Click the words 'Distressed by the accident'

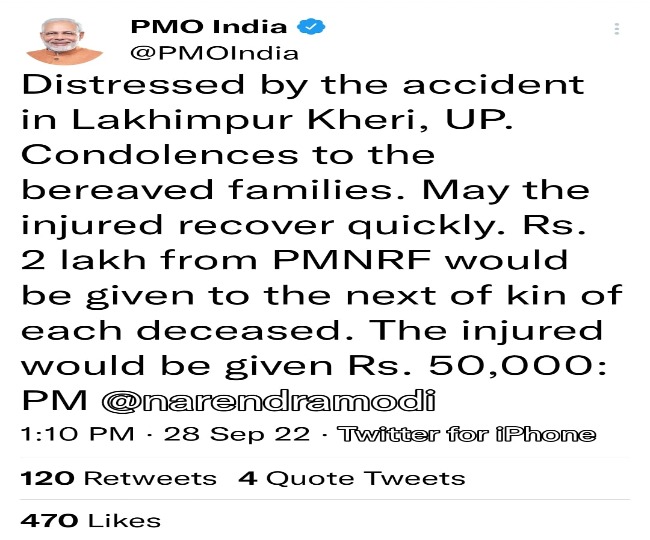pyautogui.click(x=303, y=85)
